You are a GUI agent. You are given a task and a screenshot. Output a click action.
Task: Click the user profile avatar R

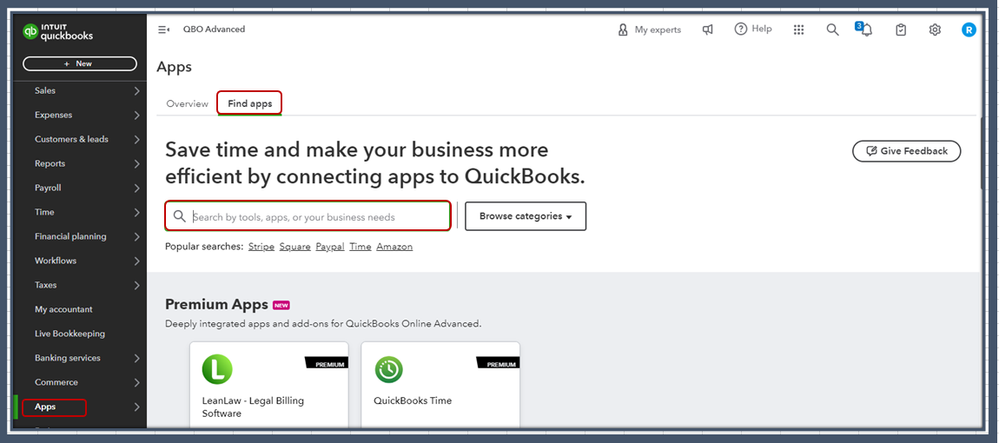click(x=968, y=30)
